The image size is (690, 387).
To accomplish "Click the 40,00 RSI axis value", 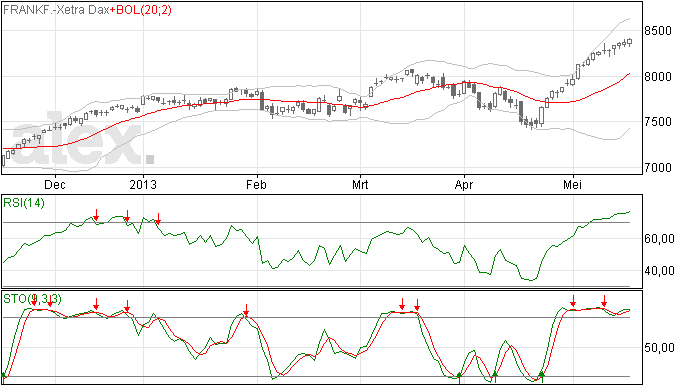I will pos(660,271).
